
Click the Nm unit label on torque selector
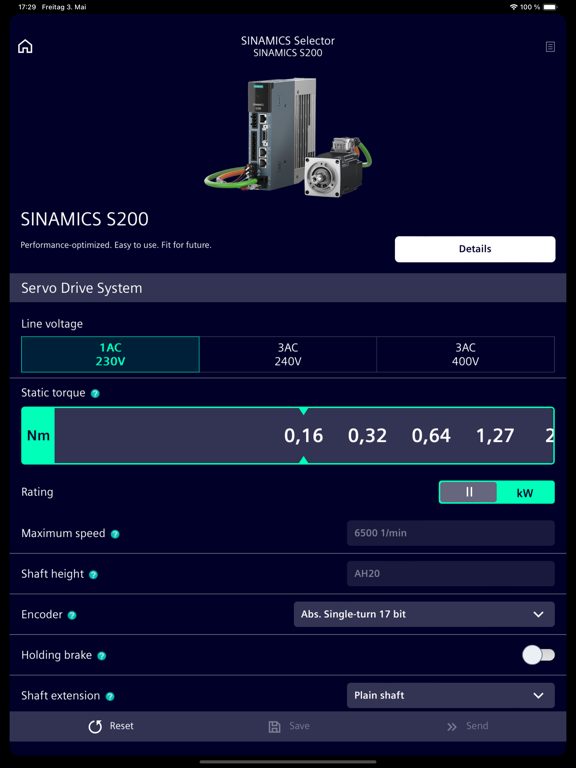point(38,435)
